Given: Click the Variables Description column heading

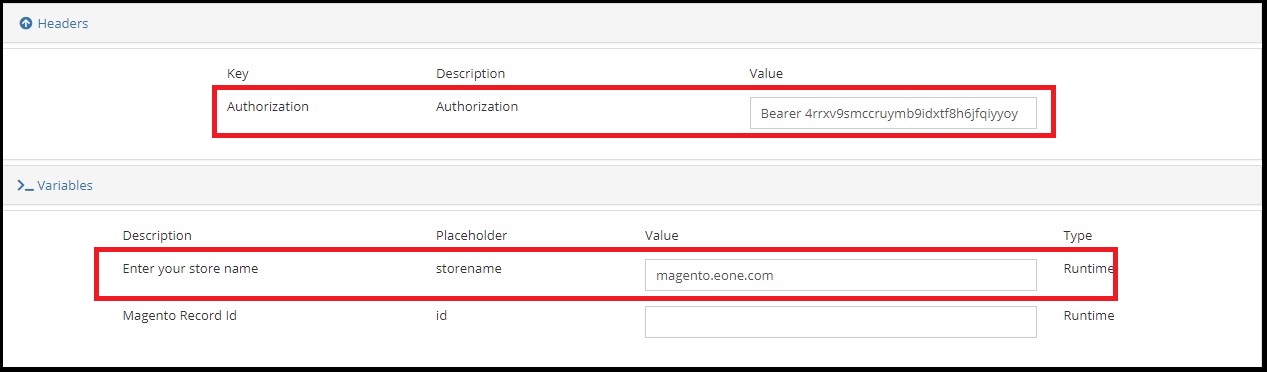Looking at the screenshot, I should click(x=157, y=235).
